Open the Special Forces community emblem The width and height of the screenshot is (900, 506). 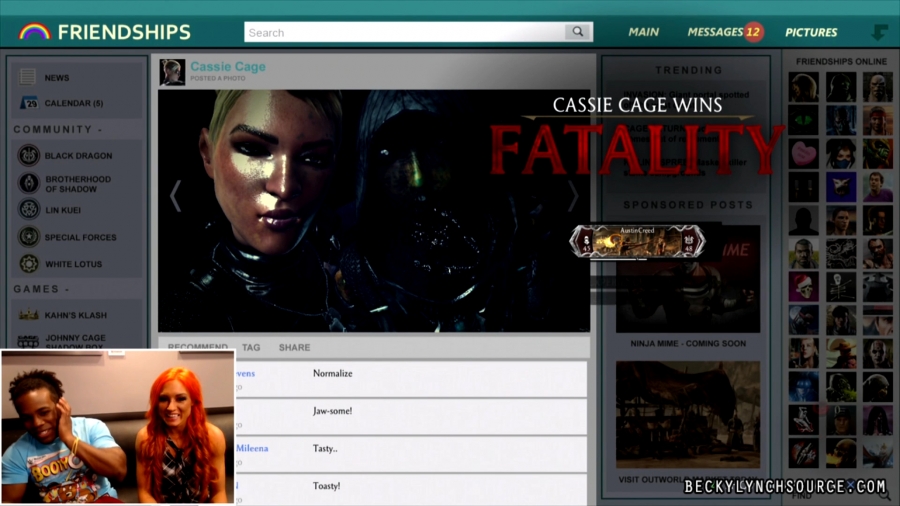(x=29, y=237)
